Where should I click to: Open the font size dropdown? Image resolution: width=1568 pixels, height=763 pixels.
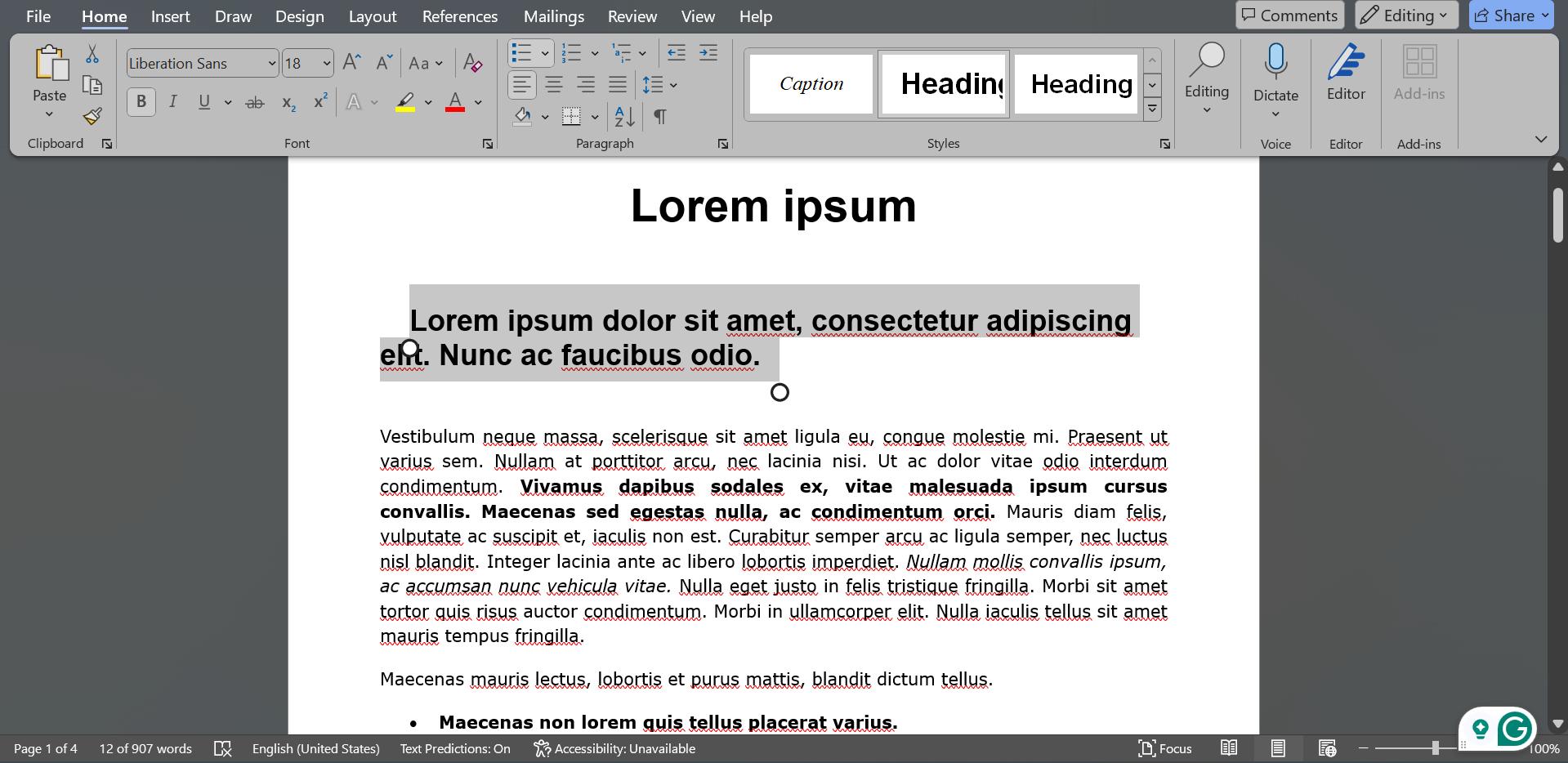tap(326, 63)
